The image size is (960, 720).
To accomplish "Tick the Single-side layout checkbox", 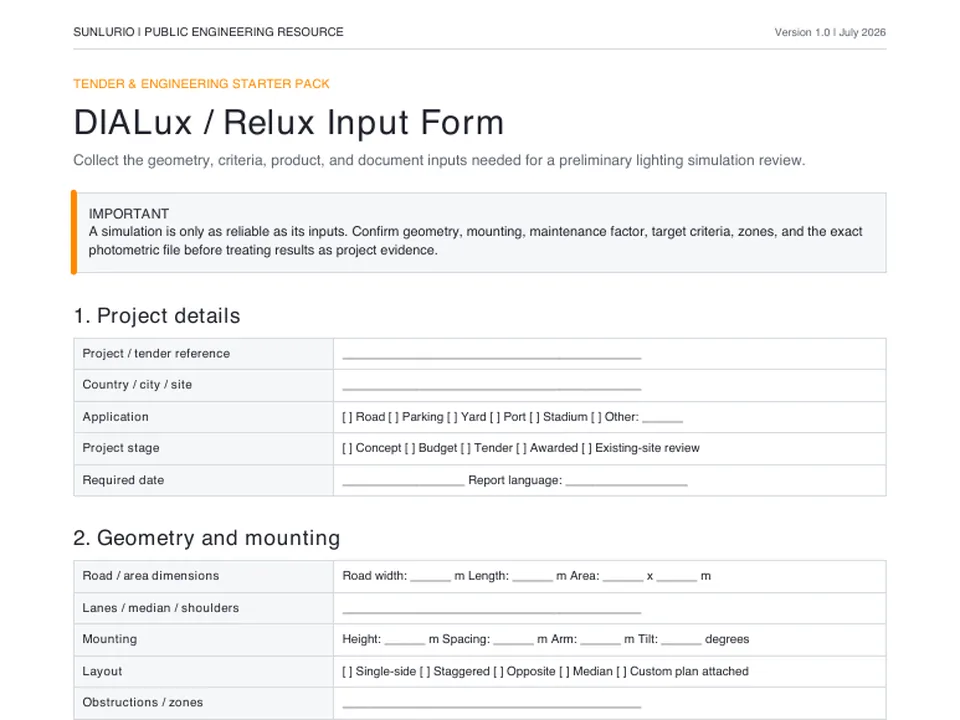I will [x=347, y=672].
